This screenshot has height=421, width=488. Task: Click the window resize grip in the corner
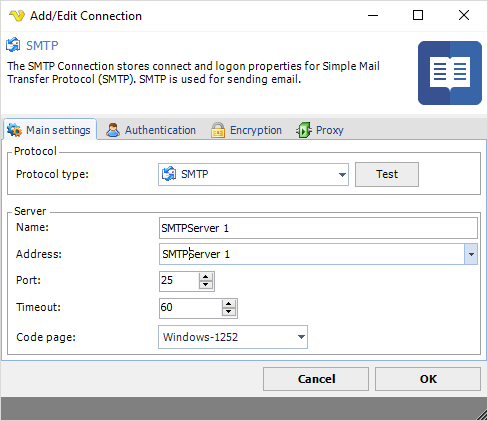[482, 415]
